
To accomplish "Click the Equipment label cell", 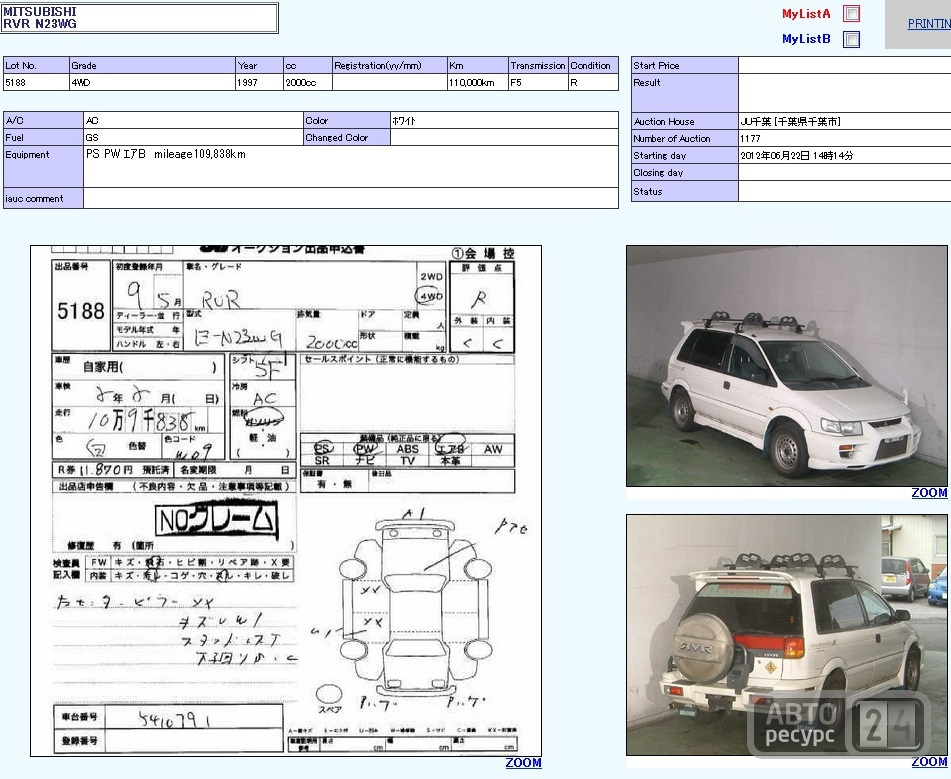I will 43,166.
